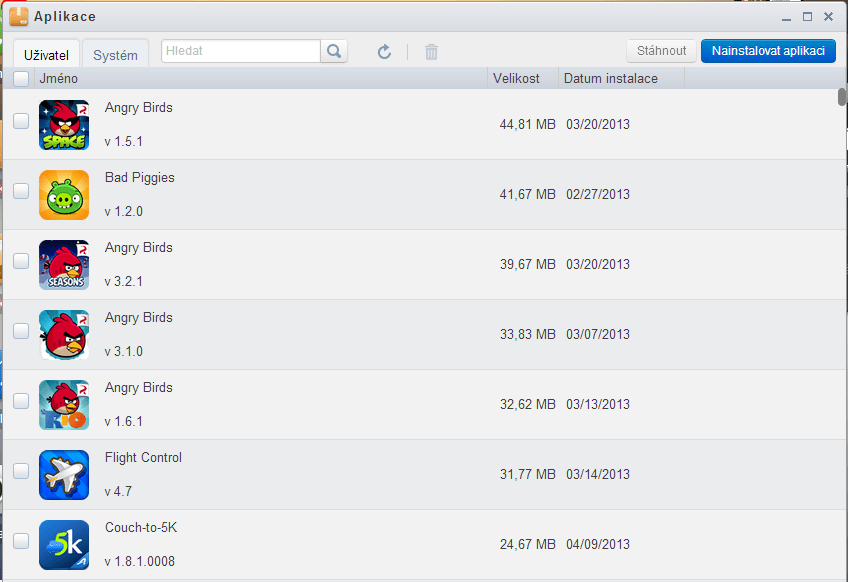Click the Couch-to-5K app icon
The height and width of the screenshot is (582, 848).
64,545
